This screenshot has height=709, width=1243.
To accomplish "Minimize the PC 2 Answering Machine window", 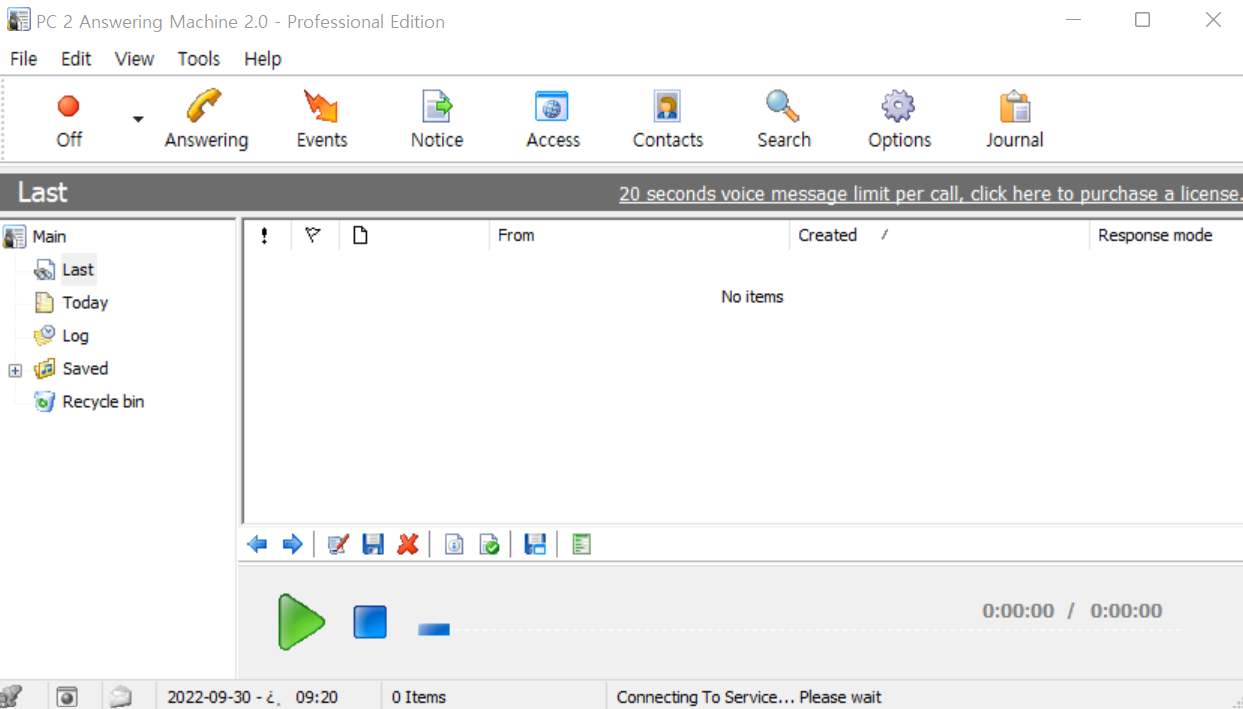I will pos(1073,20).
